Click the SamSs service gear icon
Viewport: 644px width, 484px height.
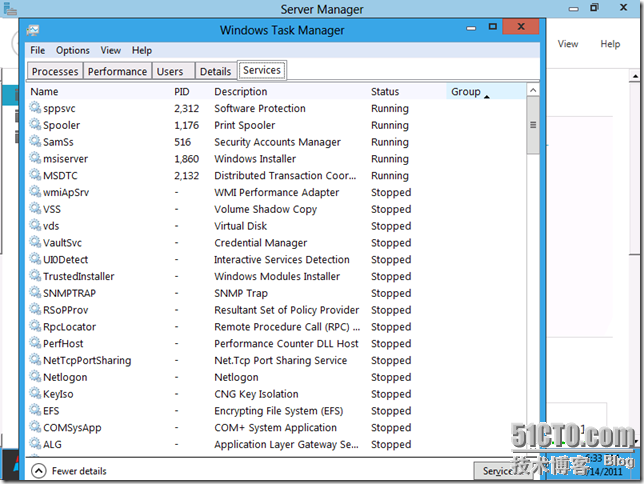(x=35, y=141)
